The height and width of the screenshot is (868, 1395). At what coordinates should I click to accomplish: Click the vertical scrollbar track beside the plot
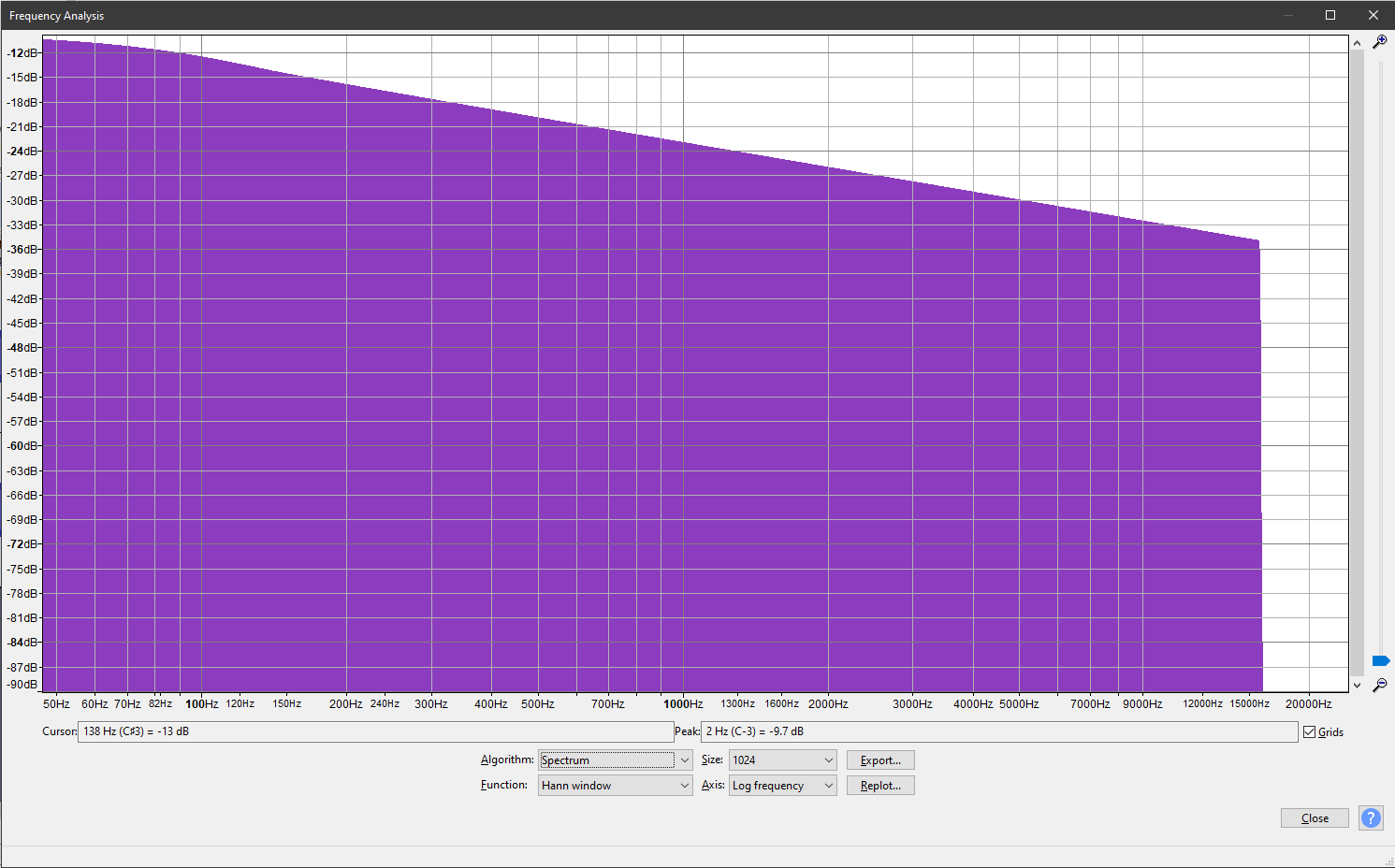pyautogui.click(x=1357, y=355)
